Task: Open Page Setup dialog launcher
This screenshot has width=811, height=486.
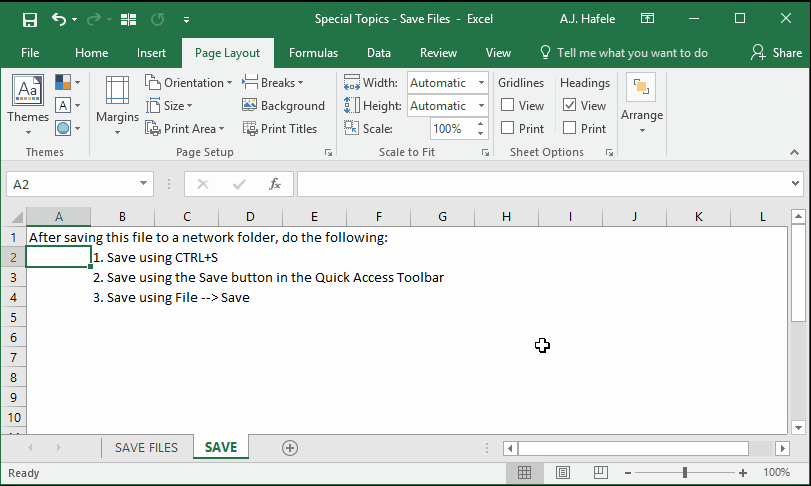Action: (x=328, y=153)
